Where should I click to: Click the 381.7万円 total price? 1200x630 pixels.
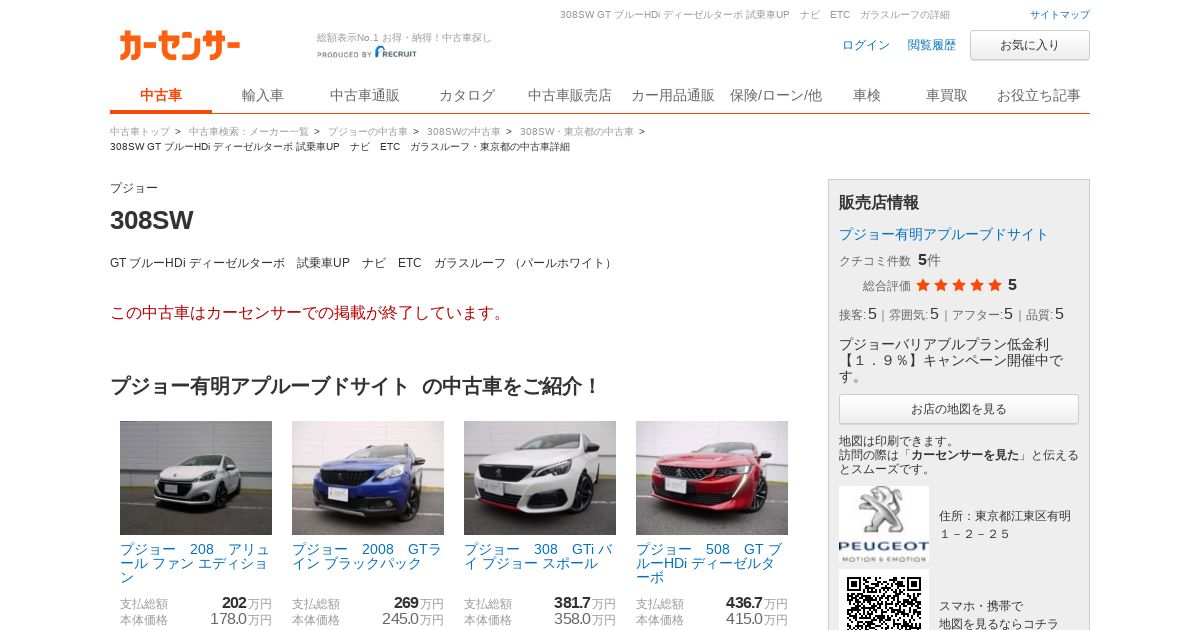pos(585,603)
